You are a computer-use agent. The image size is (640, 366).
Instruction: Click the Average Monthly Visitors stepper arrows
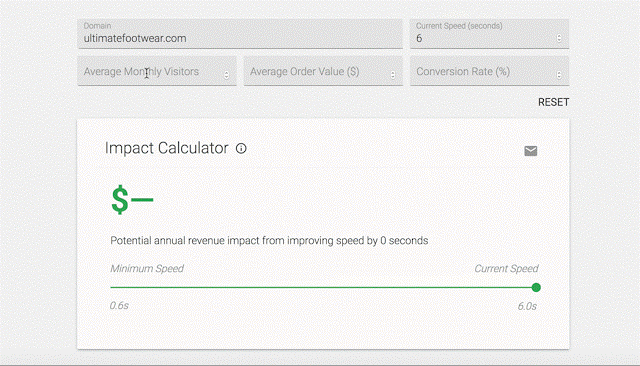pyautogui.click(x=227, y=75)
